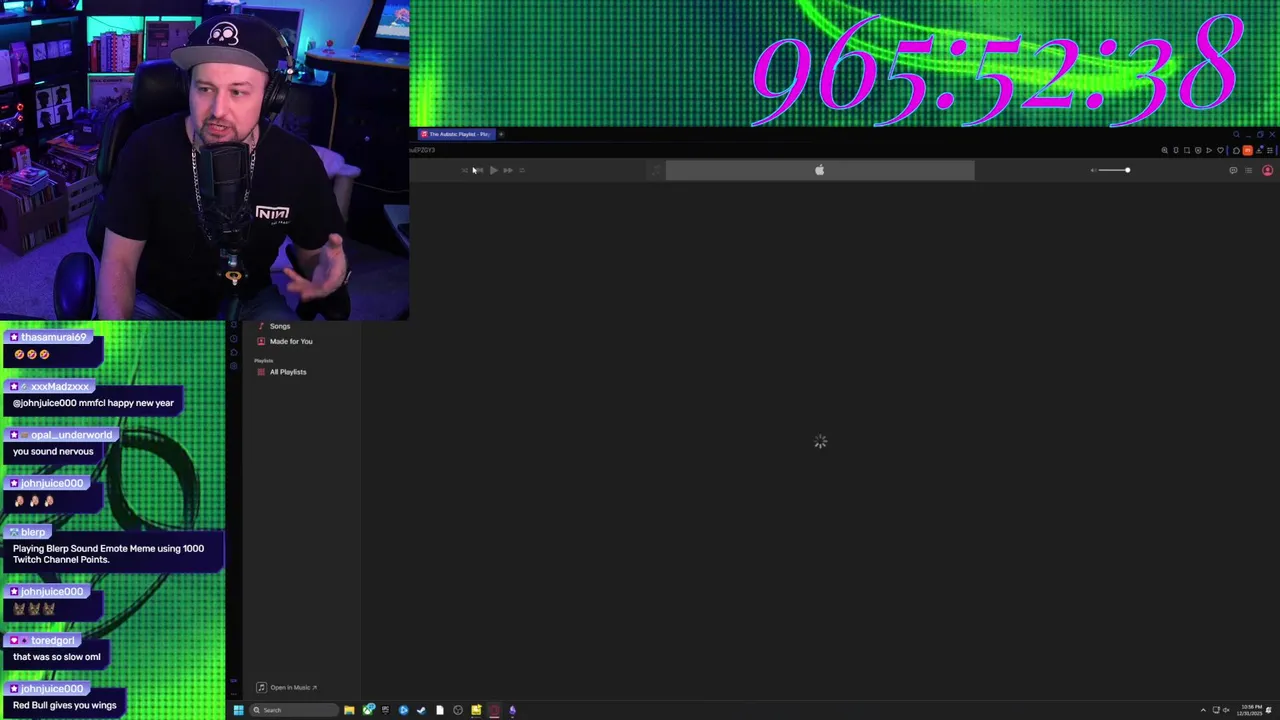
Task: Open Made for You in sidebar
Action: pos(291,341)
